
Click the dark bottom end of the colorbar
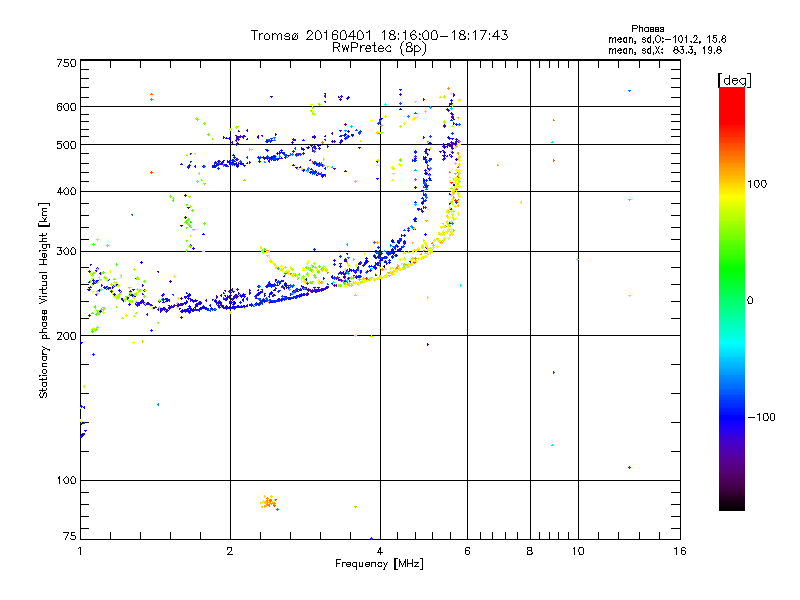click(732, 500)
